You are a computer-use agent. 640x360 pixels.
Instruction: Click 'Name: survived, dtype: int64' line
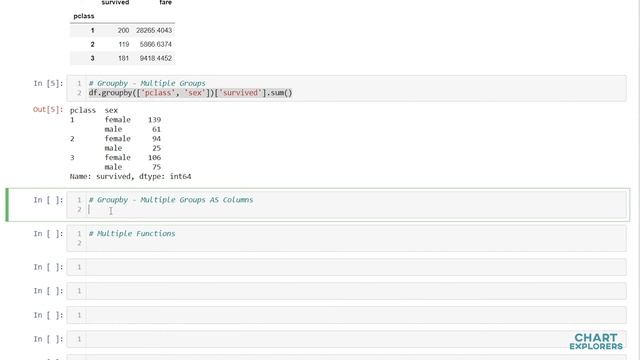click(x=130, y=176)
